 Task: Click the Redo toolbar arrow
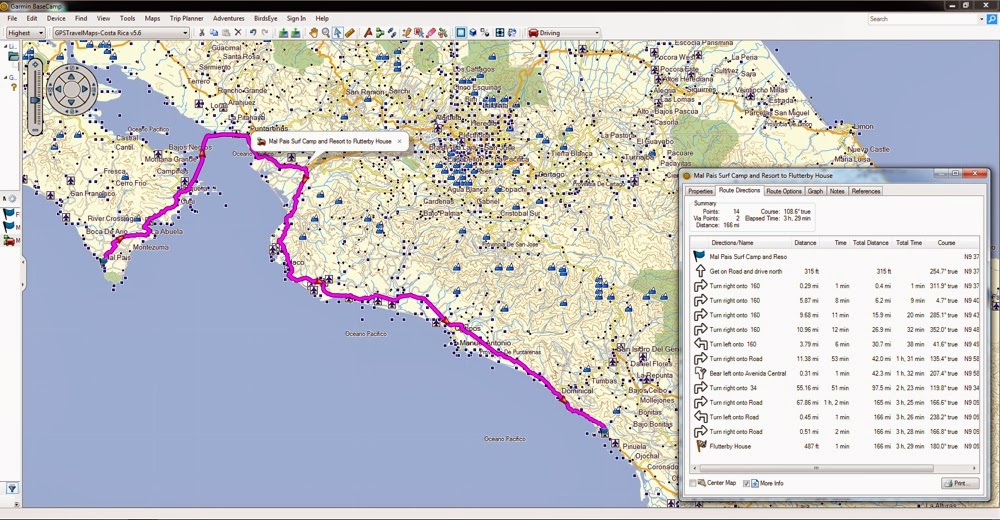click(x=265, y=33)
